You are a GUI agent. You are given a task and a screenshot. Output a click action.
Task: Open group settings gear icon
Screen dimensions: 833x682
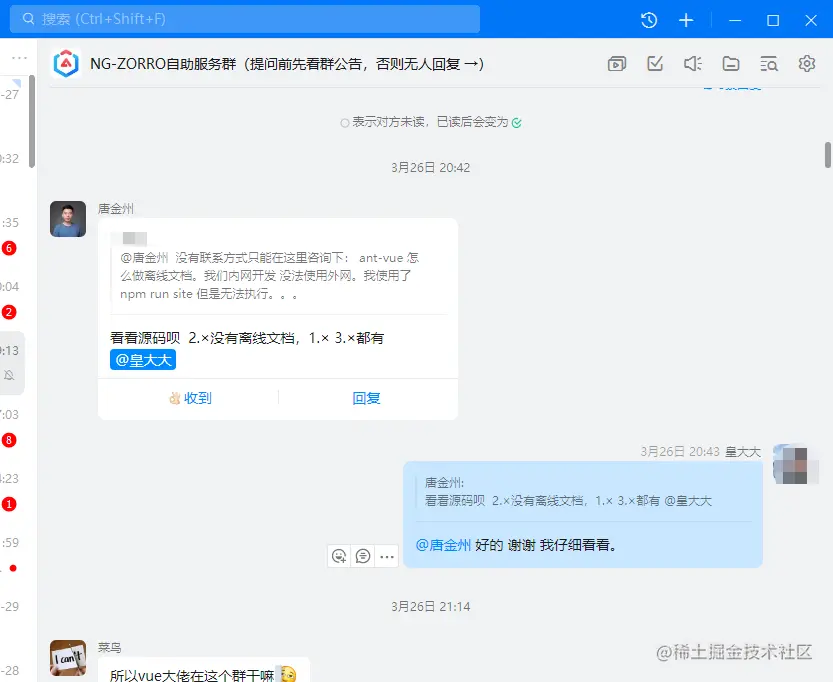tap(806, 63)
